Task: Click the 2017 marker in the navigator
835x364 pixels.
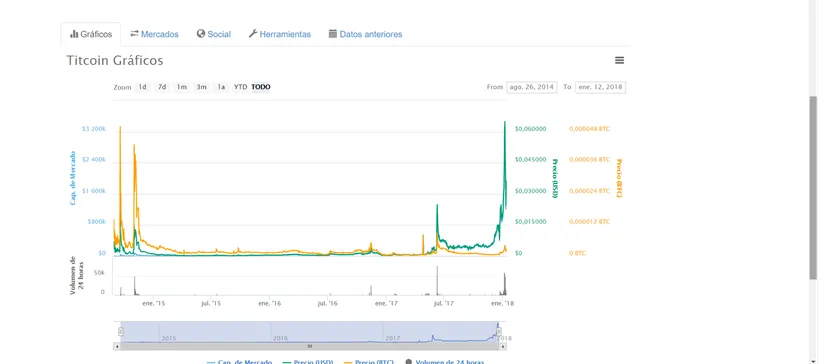Action: point(392,338)
